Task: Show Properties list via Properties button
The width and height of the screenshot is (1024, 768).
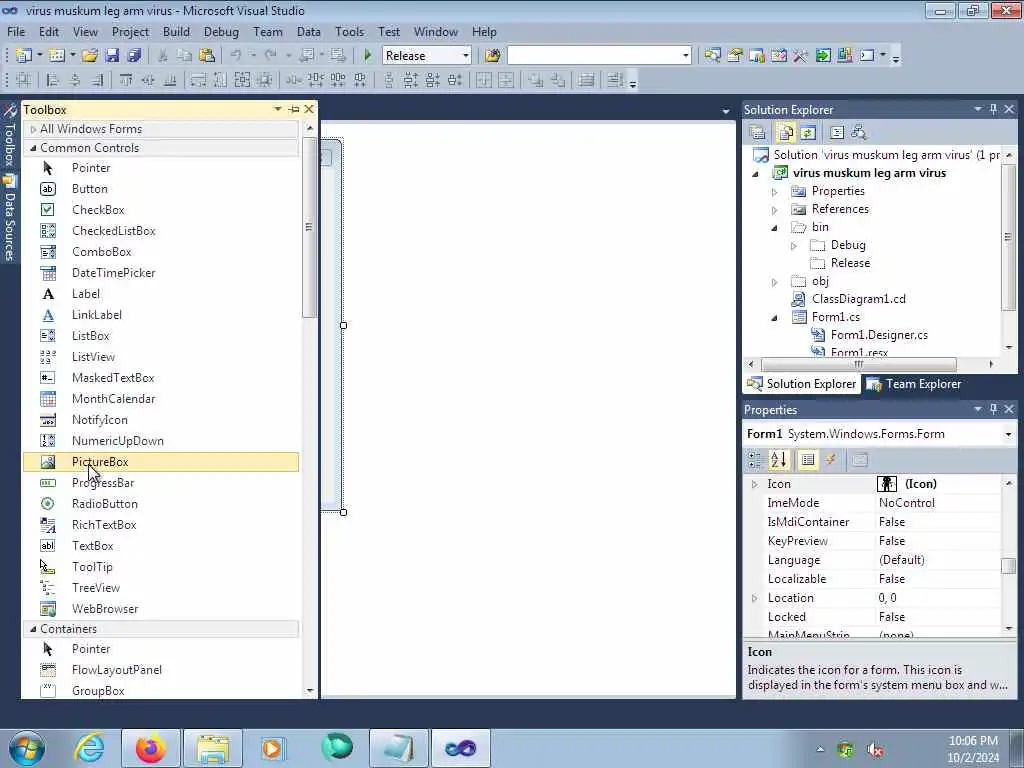Action: pyautogui.click(x=808, y=460)
